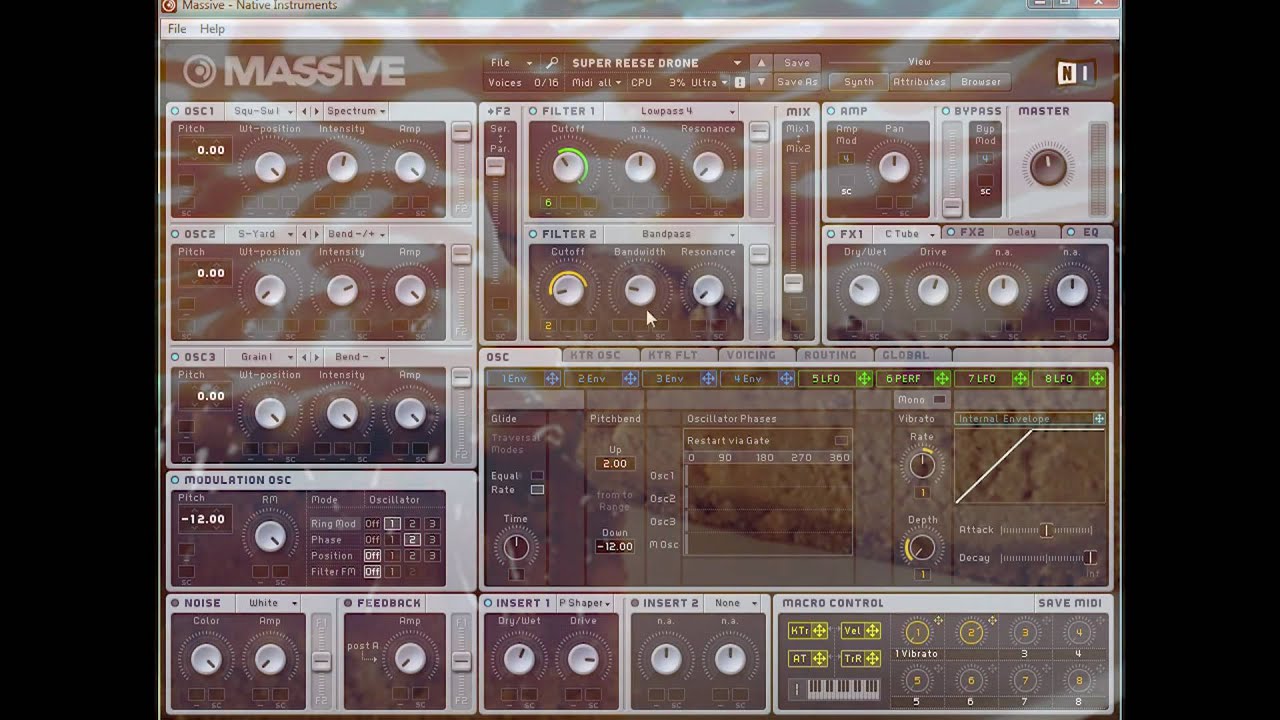
Task: Grab the 8 LFO modulation cross handle
Action: 1097,379
